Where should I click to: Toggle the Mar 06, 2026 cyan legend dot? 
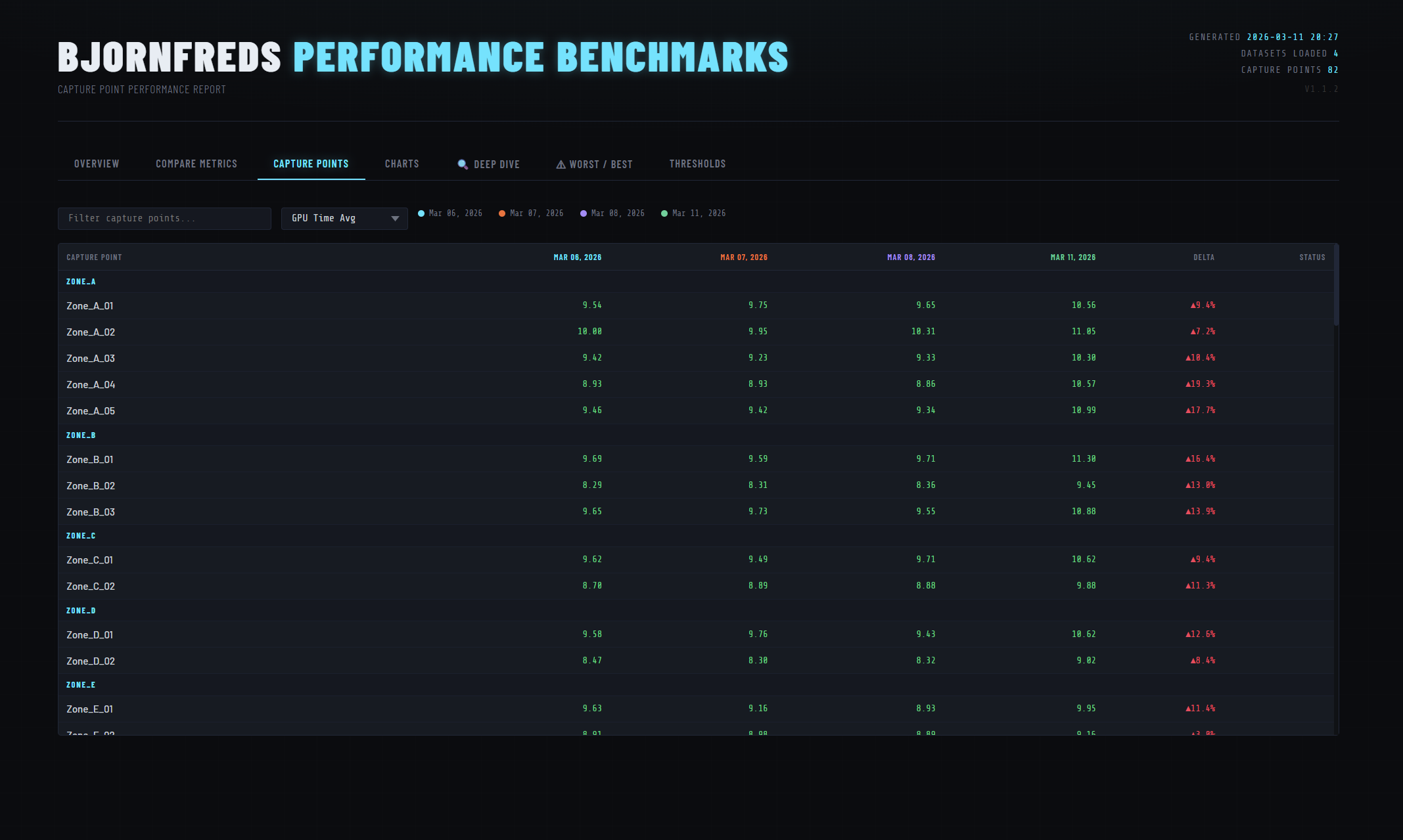pos(421,213)
